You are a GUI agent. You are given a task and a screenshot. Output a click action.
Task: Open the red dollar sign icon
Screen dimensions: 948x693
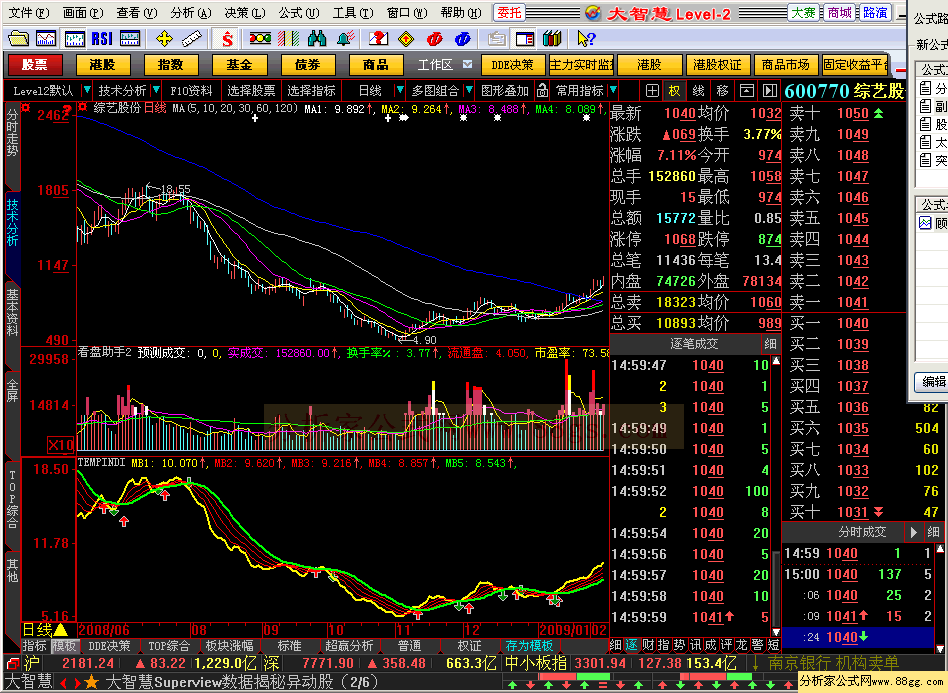(x=227, y=39)
